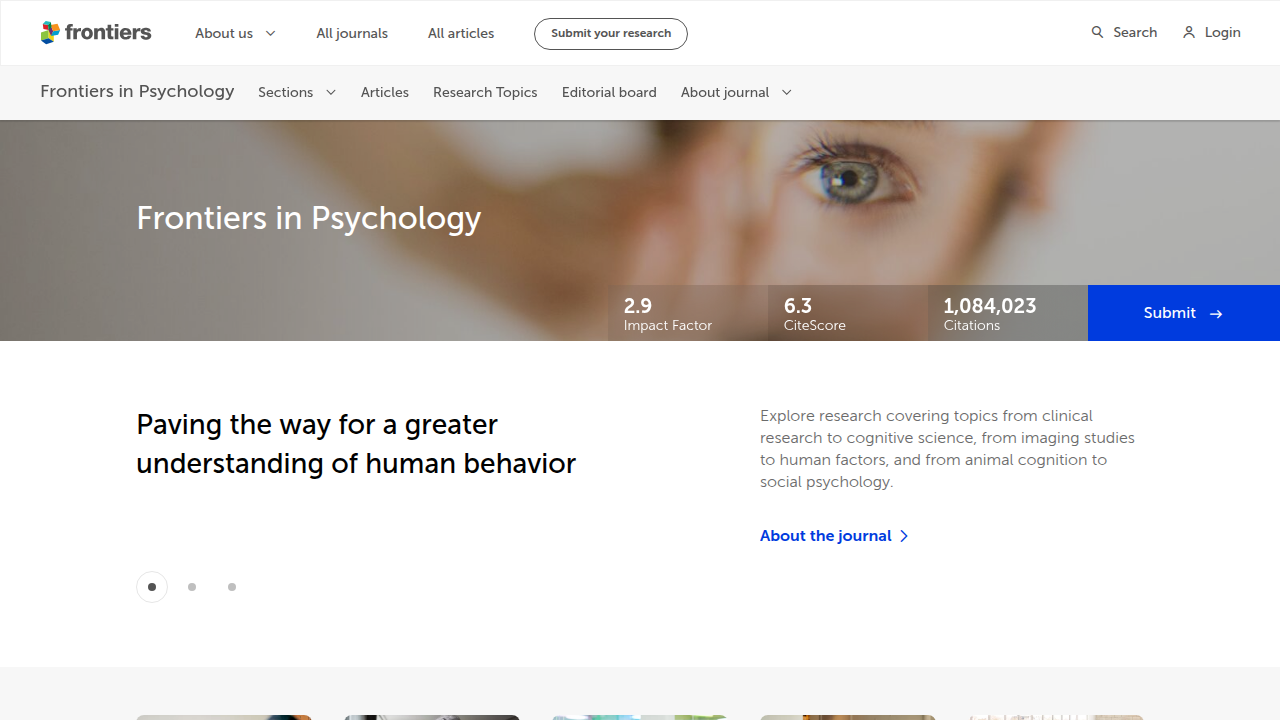This screenshot has height=720, width=1280.
Task: Click the 6.3 CiteScore stat
Action: click(848, 313)
